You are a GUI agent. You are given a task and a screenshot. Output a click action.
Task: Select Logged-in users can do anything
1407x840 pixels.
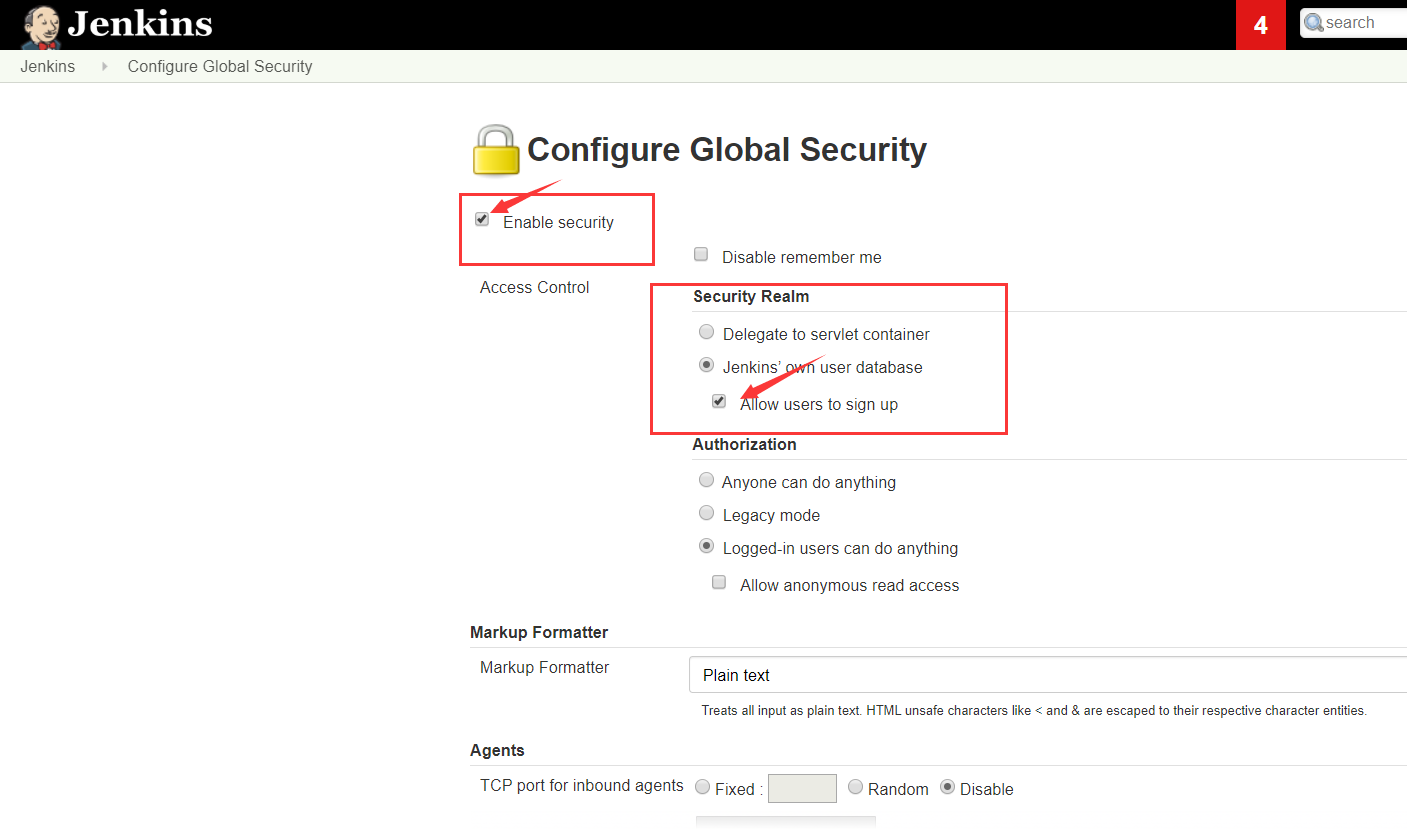tap(706, 546)
